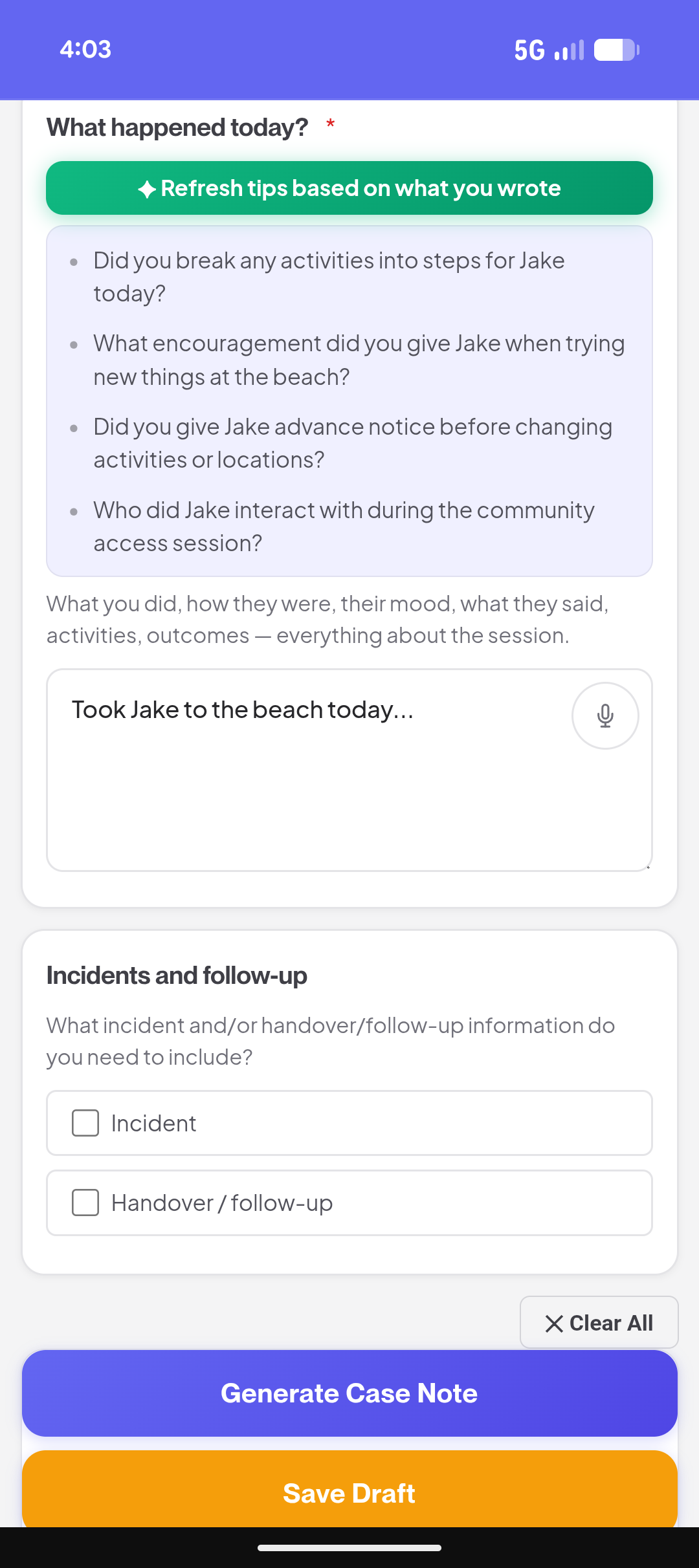Screen dimensions: 699x1568
Task: Tap the battery indicator in status bar
Action: coord(616,50)
